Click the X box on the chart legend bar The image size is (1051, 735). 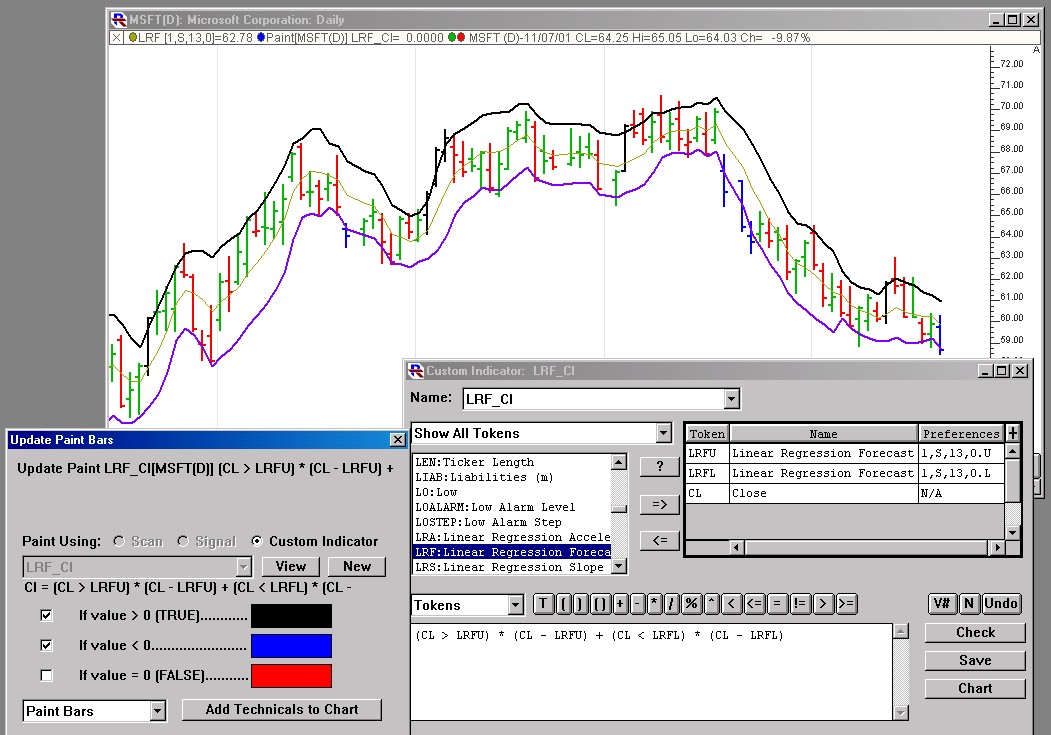tap(116, 38)
